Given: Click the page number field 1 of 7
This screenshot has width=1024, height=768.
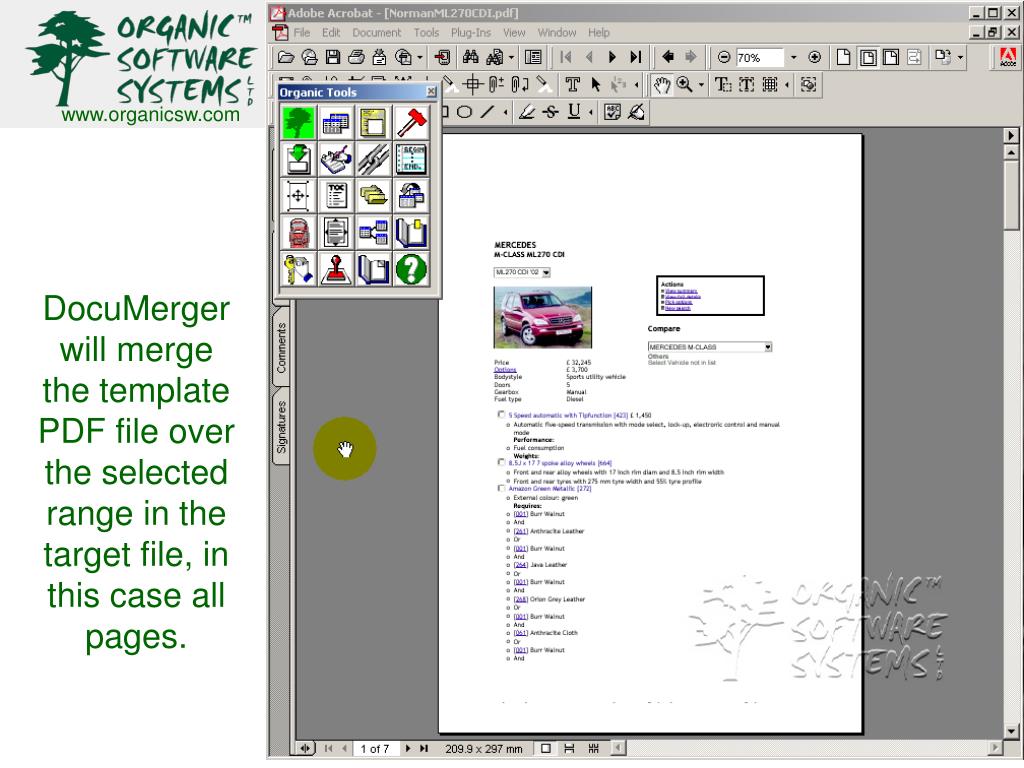Looking at the screenshot, I should pos(375,748).
